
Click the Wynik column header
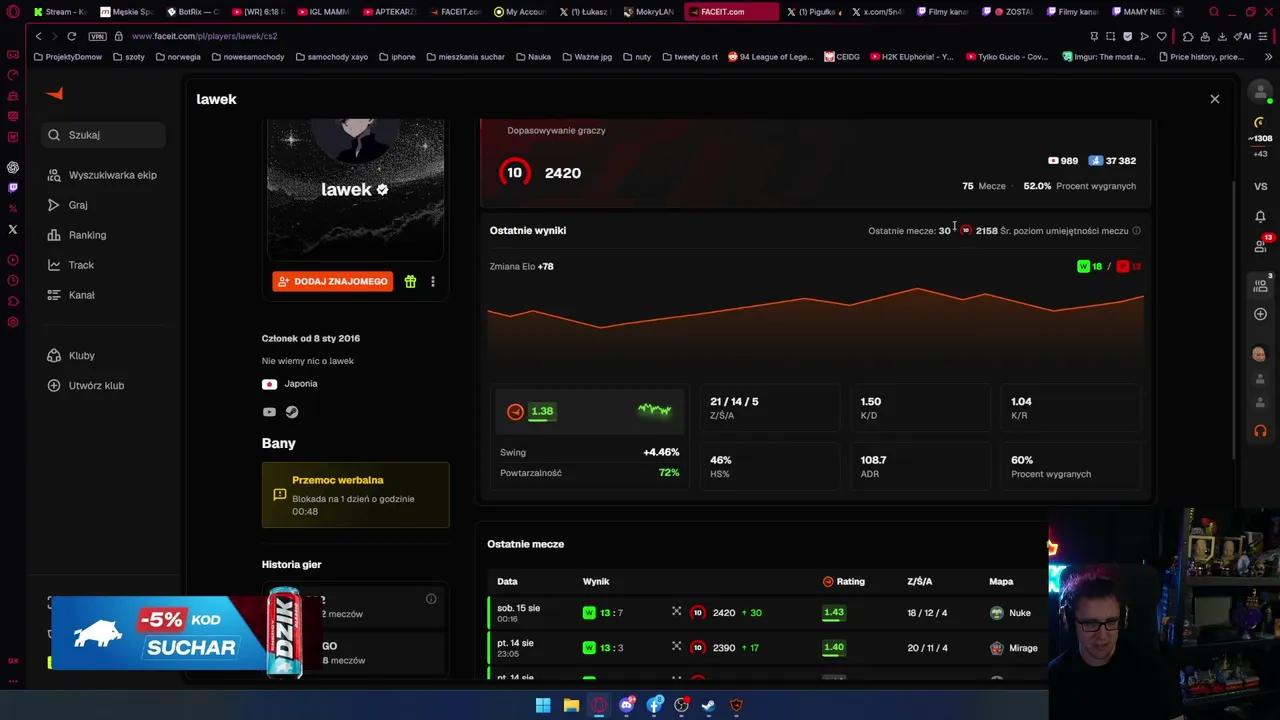pos(596,581)
